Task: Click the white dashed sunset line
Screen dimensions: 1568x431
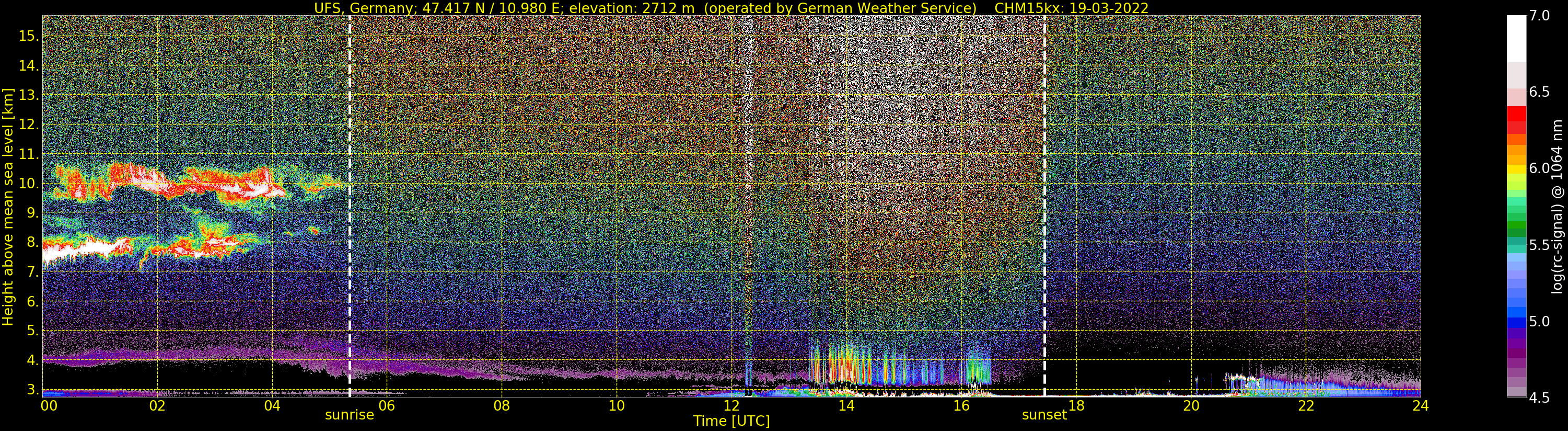Action: (1044, 207)
